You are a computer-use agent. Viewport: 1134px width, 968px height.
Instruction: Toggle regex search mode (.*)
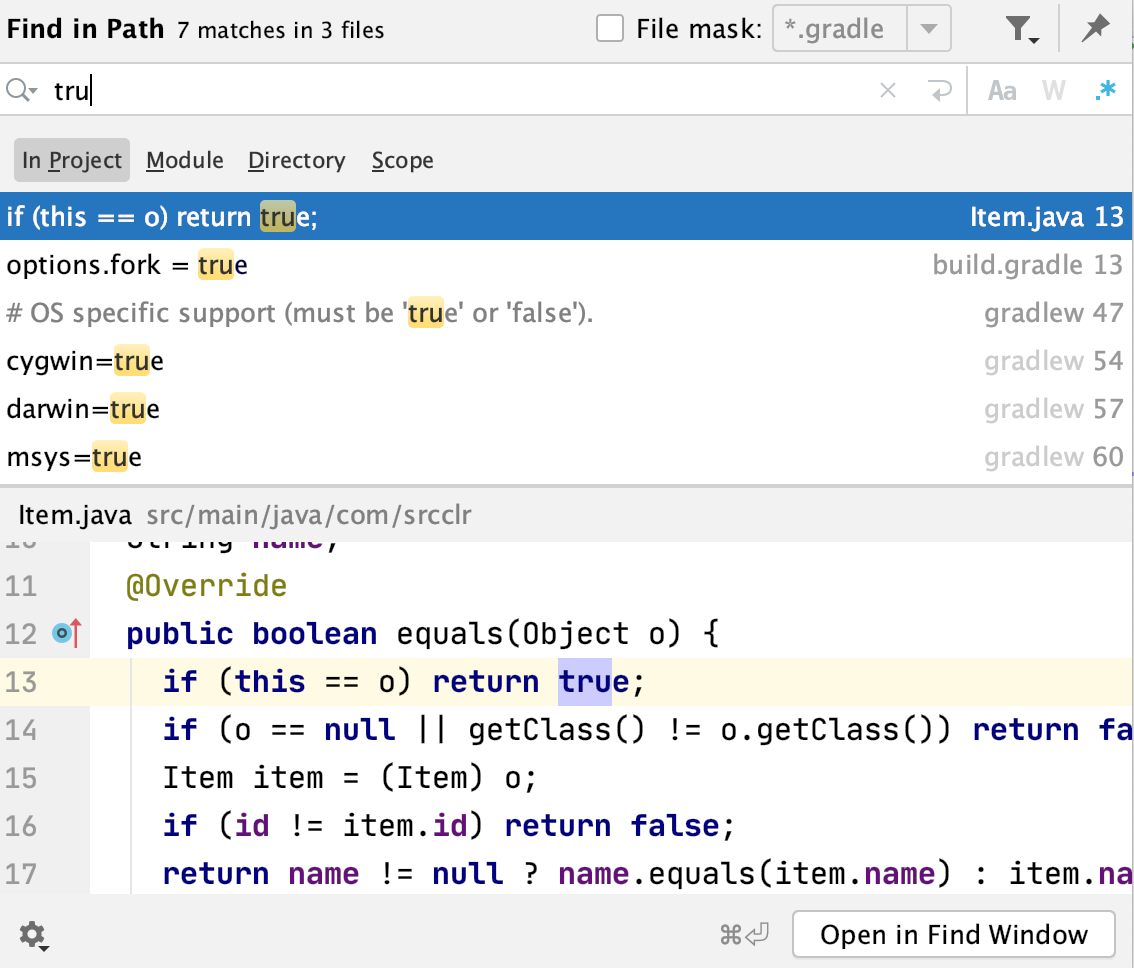click(x=1106, y=90)
